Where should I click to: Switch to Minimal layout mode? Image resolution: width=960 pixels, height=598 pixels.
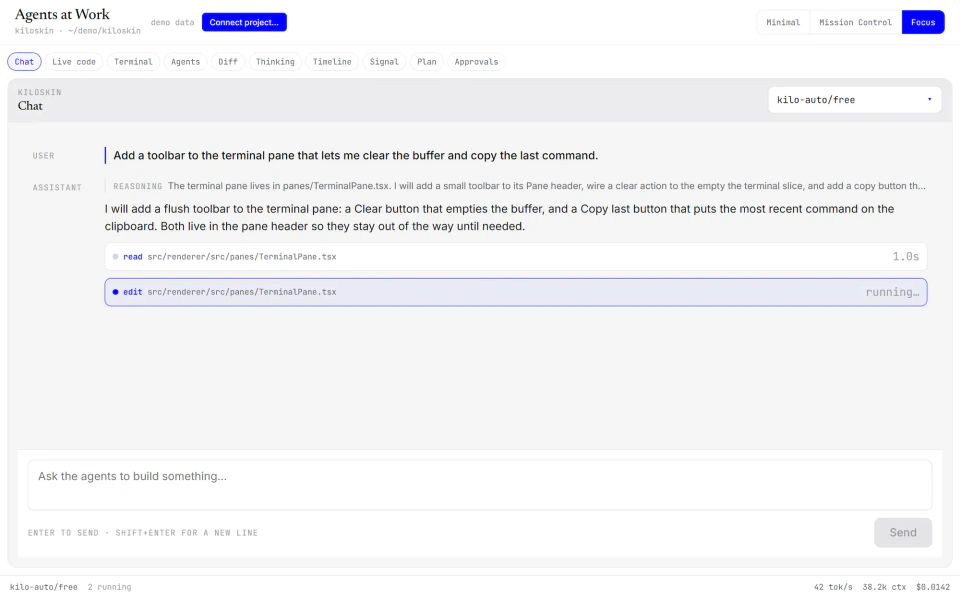(783, 22)
